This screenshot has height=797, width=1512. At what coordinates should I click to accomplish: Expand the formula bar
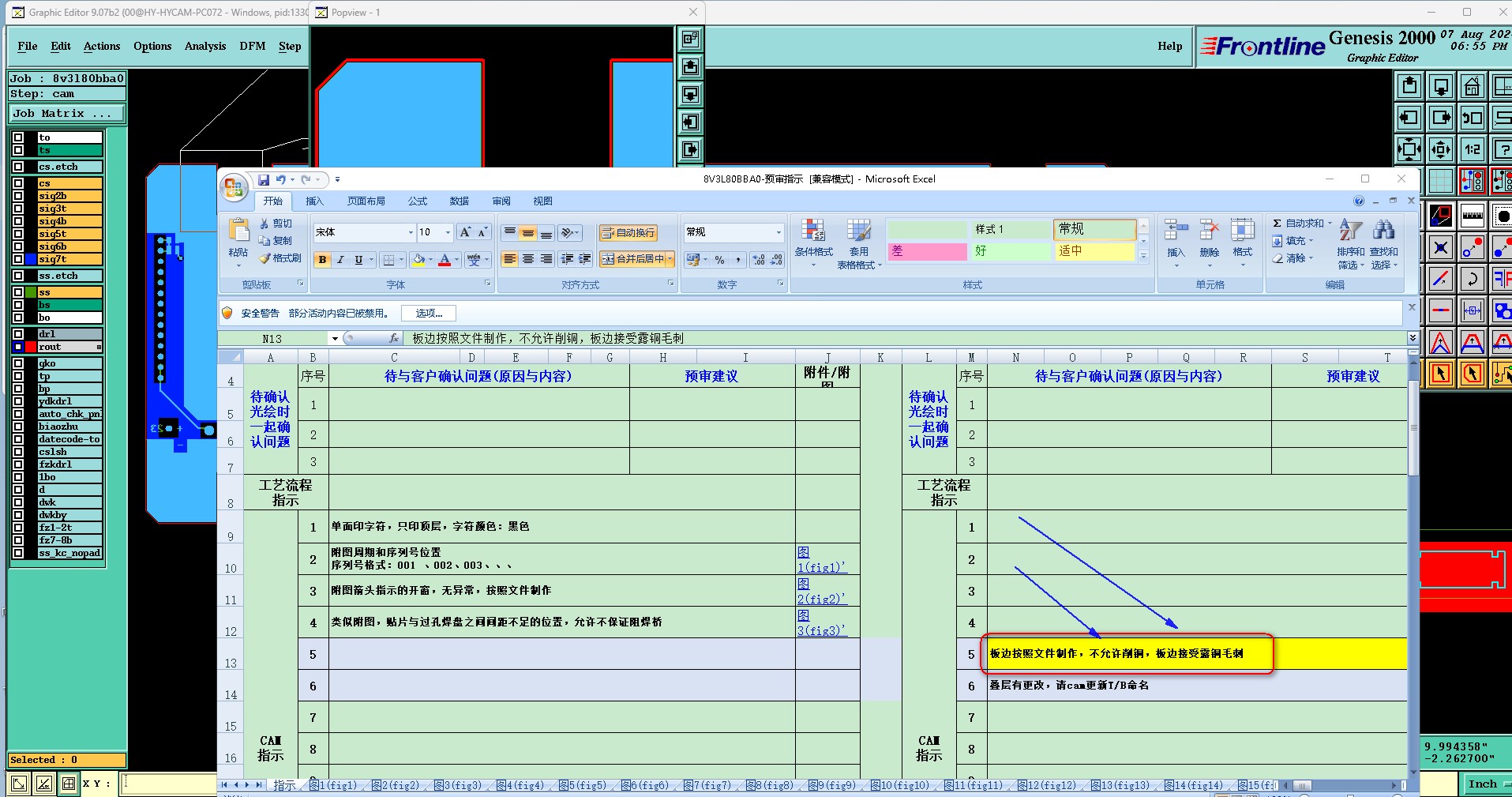1413,338
